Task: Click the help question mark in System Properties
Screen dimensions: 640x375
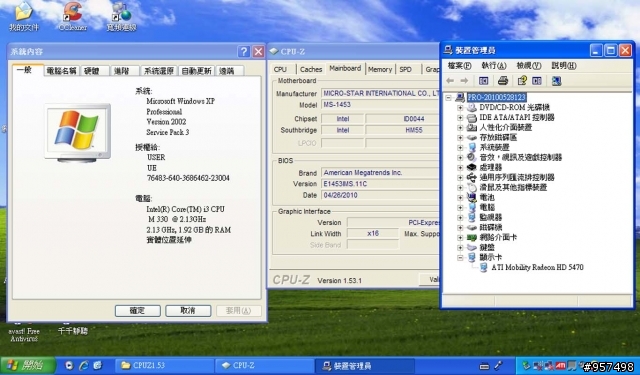Action: point(244,51)
